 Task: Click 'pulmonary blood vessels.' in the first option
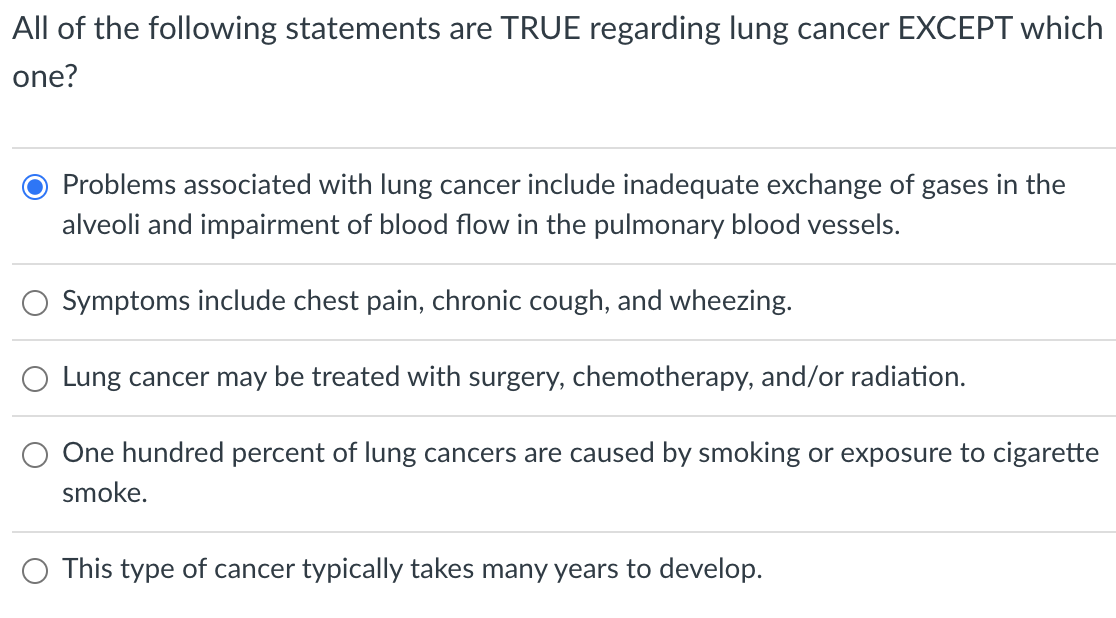(x=747, y=225)
